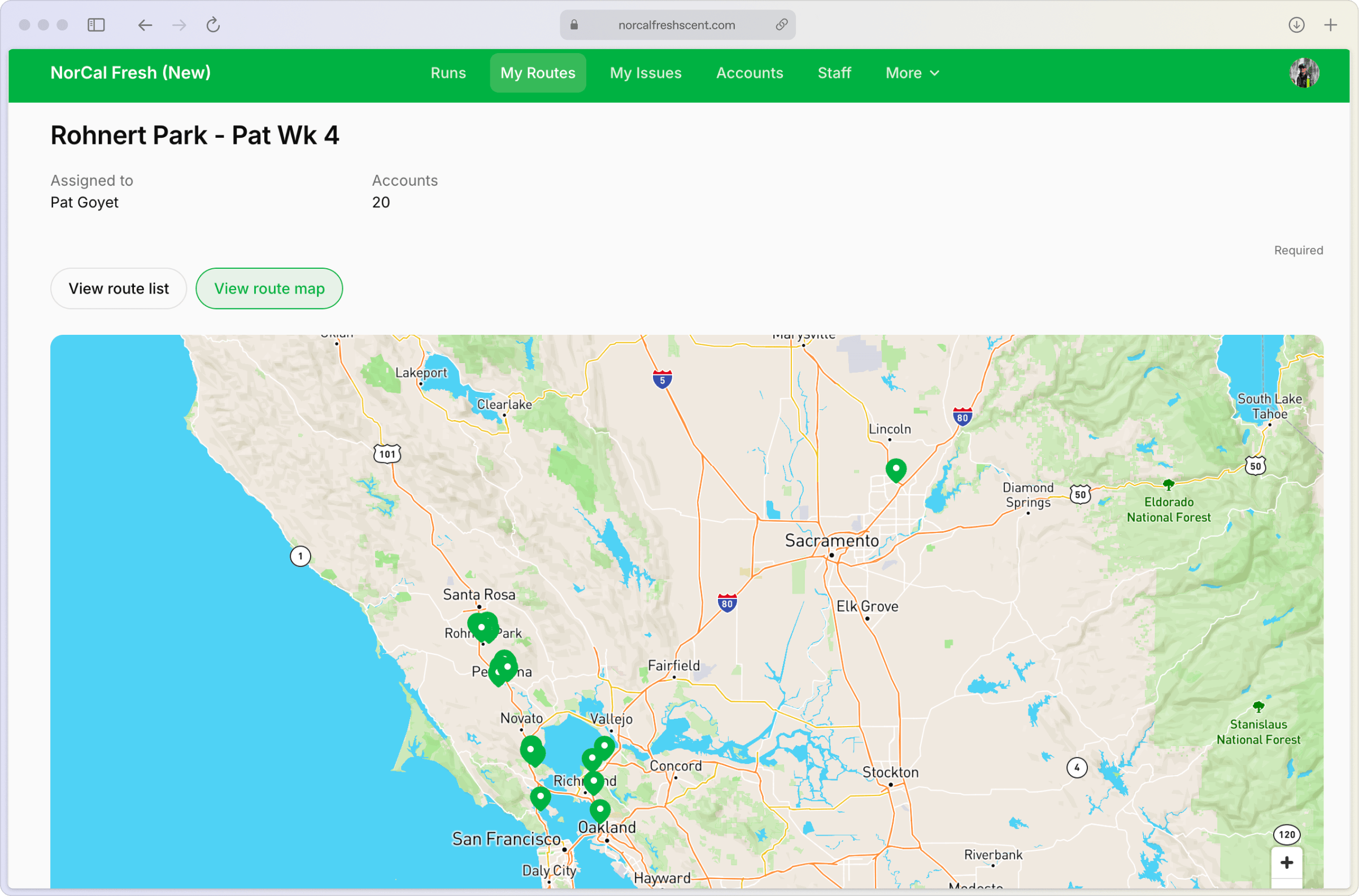This screenshot has height=896, width=1359.
Task: Open a new tab with plus icon
Action: tap(1330, 25)
